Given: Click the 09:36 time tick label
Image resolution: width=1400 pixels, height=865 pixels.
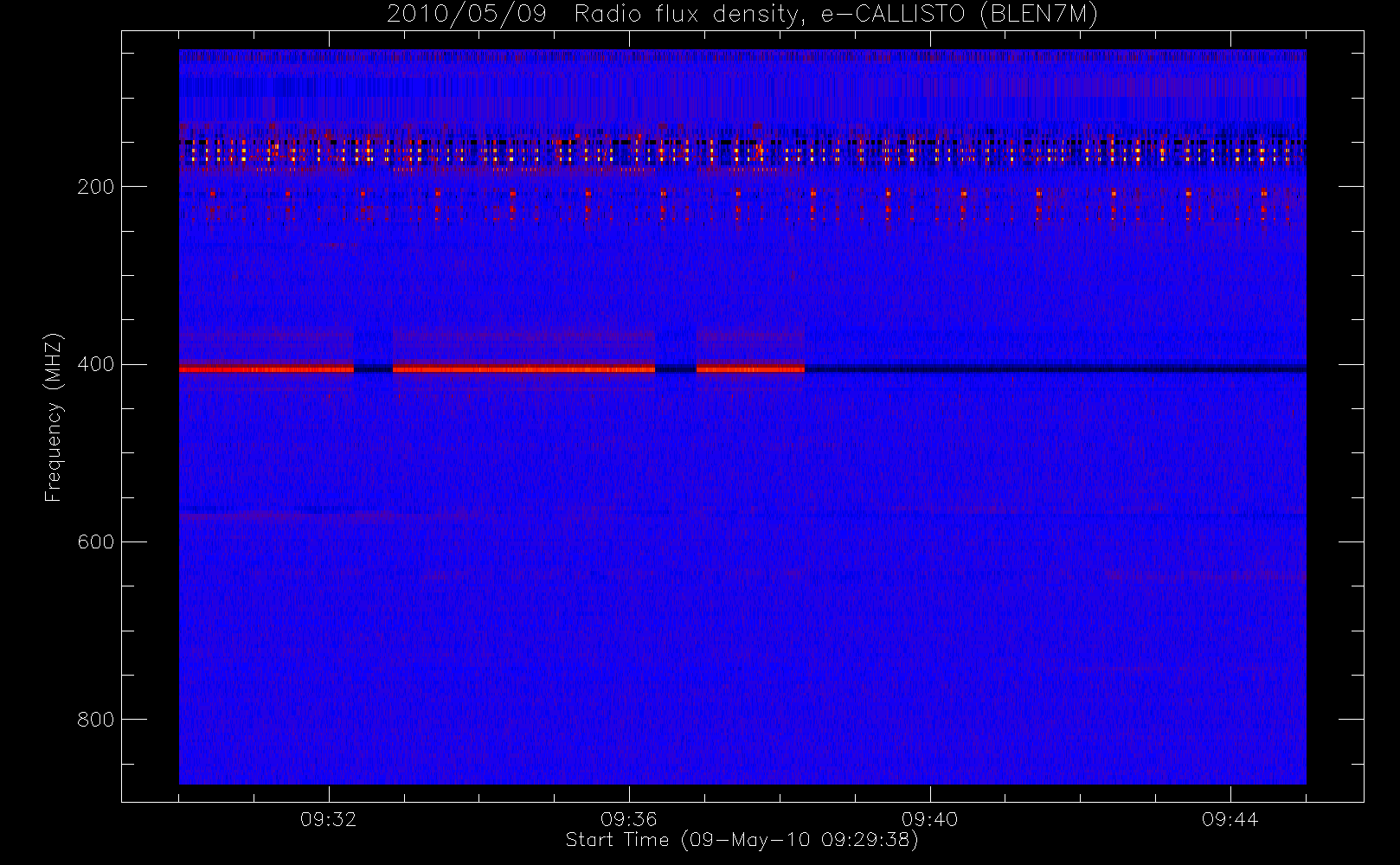Looking at the screenshot, I should coord(629,819).
